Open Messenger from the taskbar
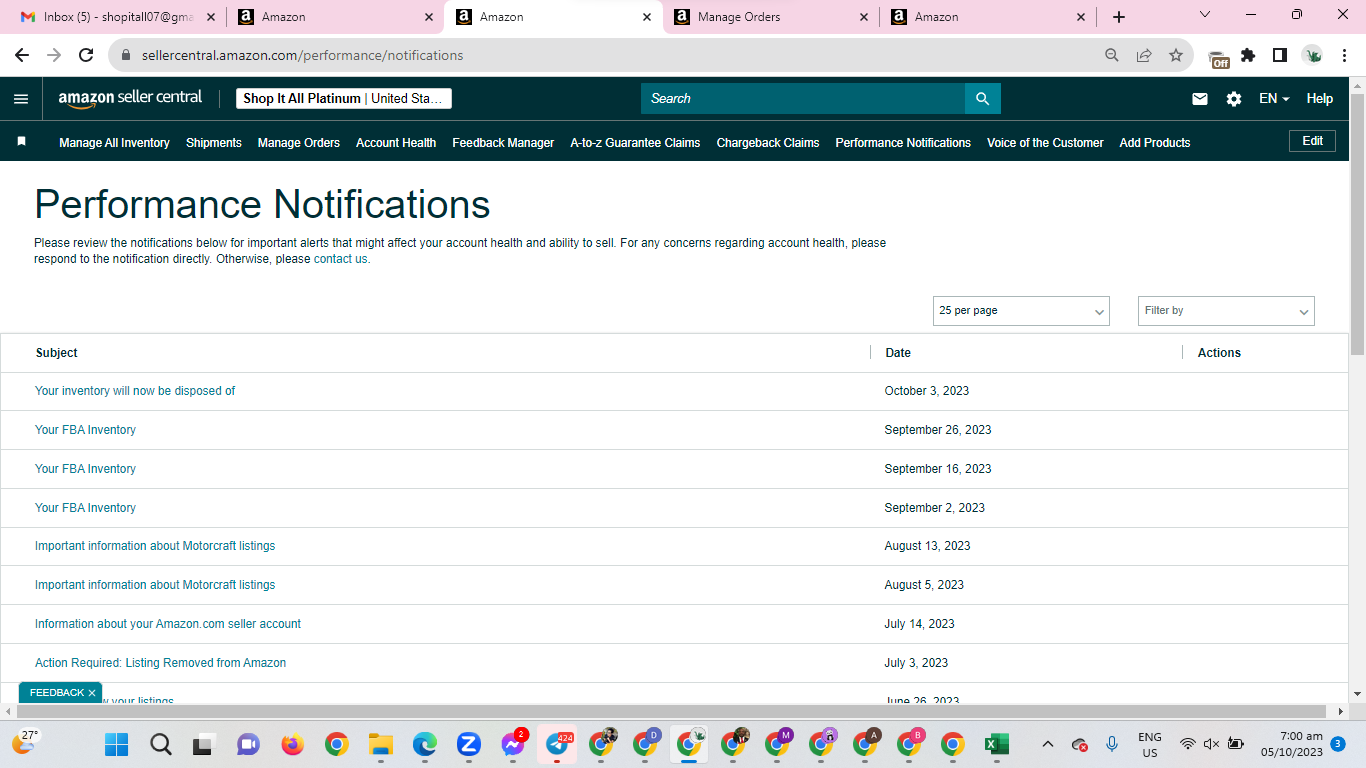Image resolution: width=1366 pixels, height=768 pixels. click(513, 744)
